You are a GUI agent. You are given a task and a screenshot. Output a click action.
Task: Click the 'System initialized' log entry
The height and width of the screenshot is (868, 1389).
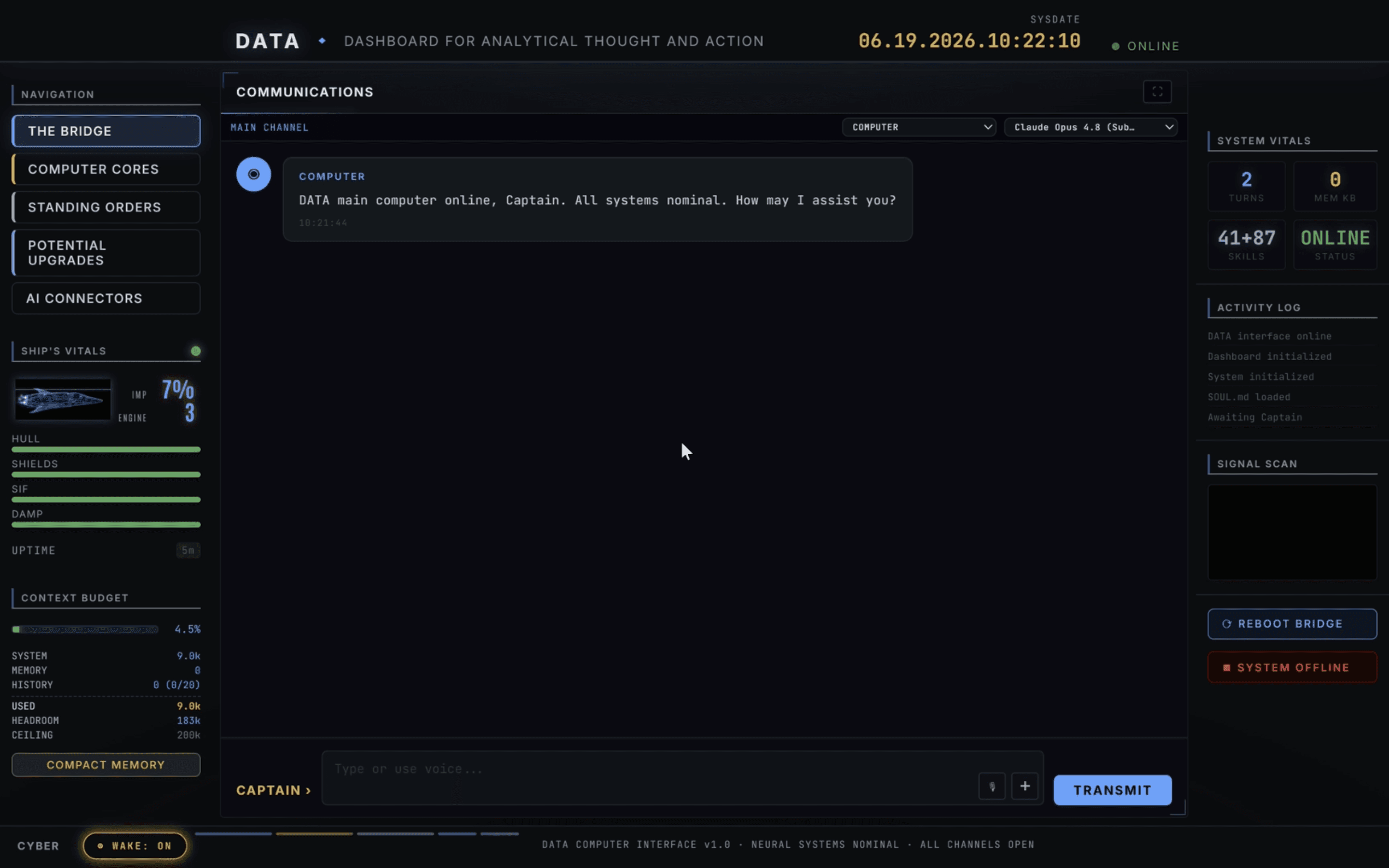point(1260,377)
